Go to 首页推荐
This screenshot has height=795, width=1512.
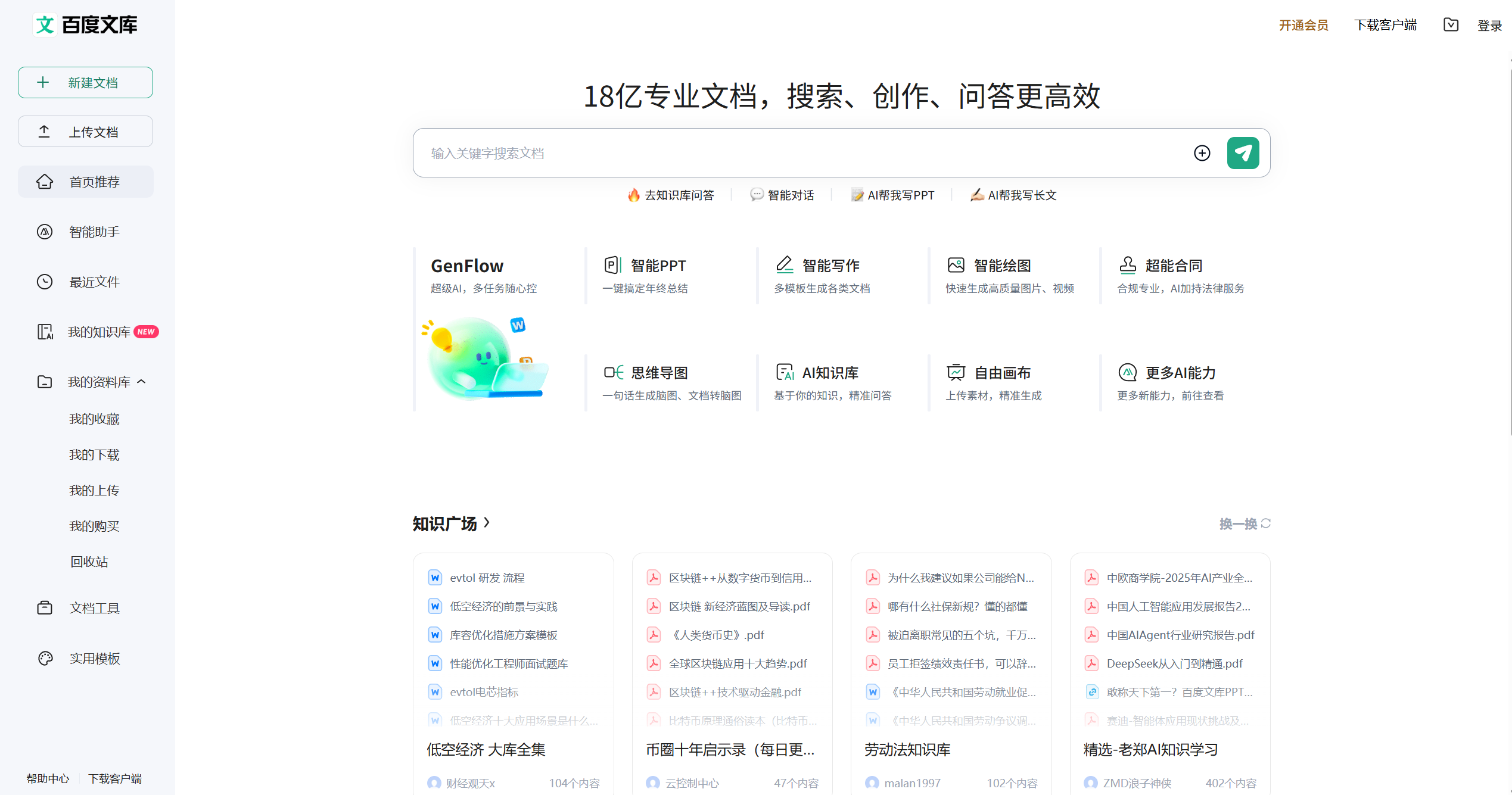(x=86, y=182)
